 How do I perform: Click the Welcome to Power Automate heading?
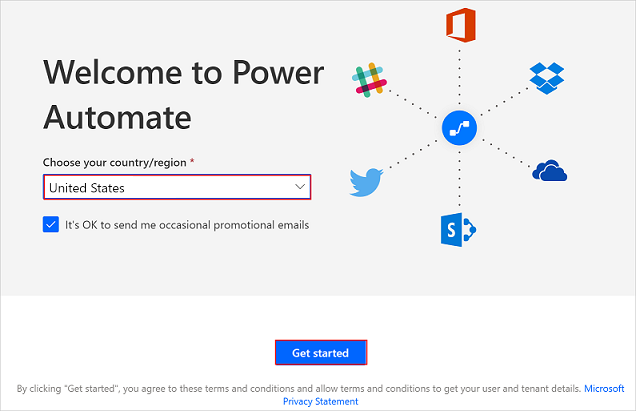184,95
